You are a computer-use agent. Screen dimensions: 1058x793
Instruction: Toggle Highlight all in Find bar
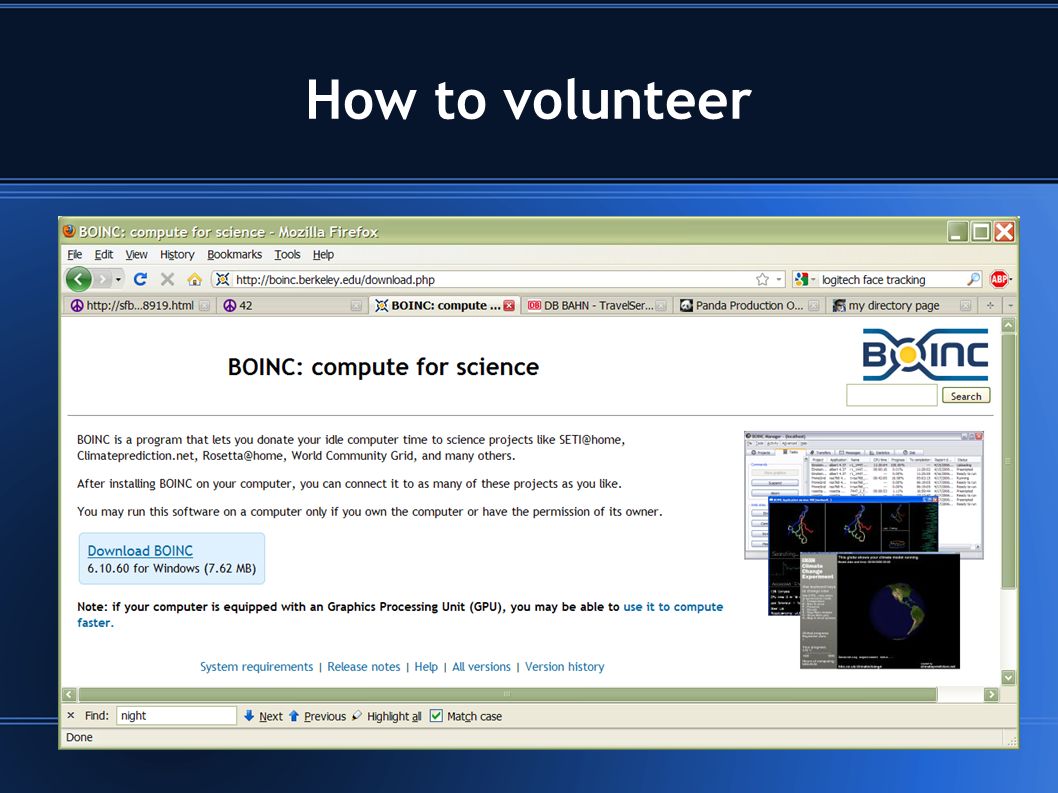click(387, 716)
